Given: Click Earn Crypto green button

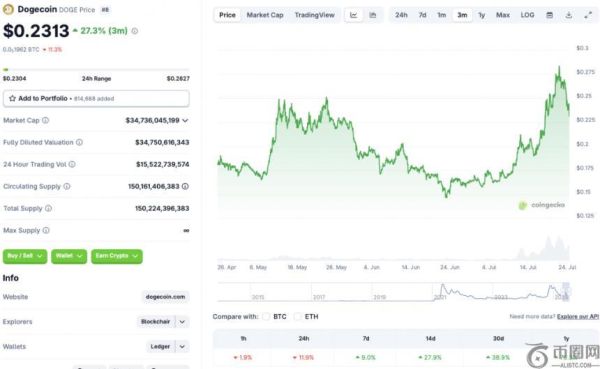Looking at the screenshot, I should (117, 256).
